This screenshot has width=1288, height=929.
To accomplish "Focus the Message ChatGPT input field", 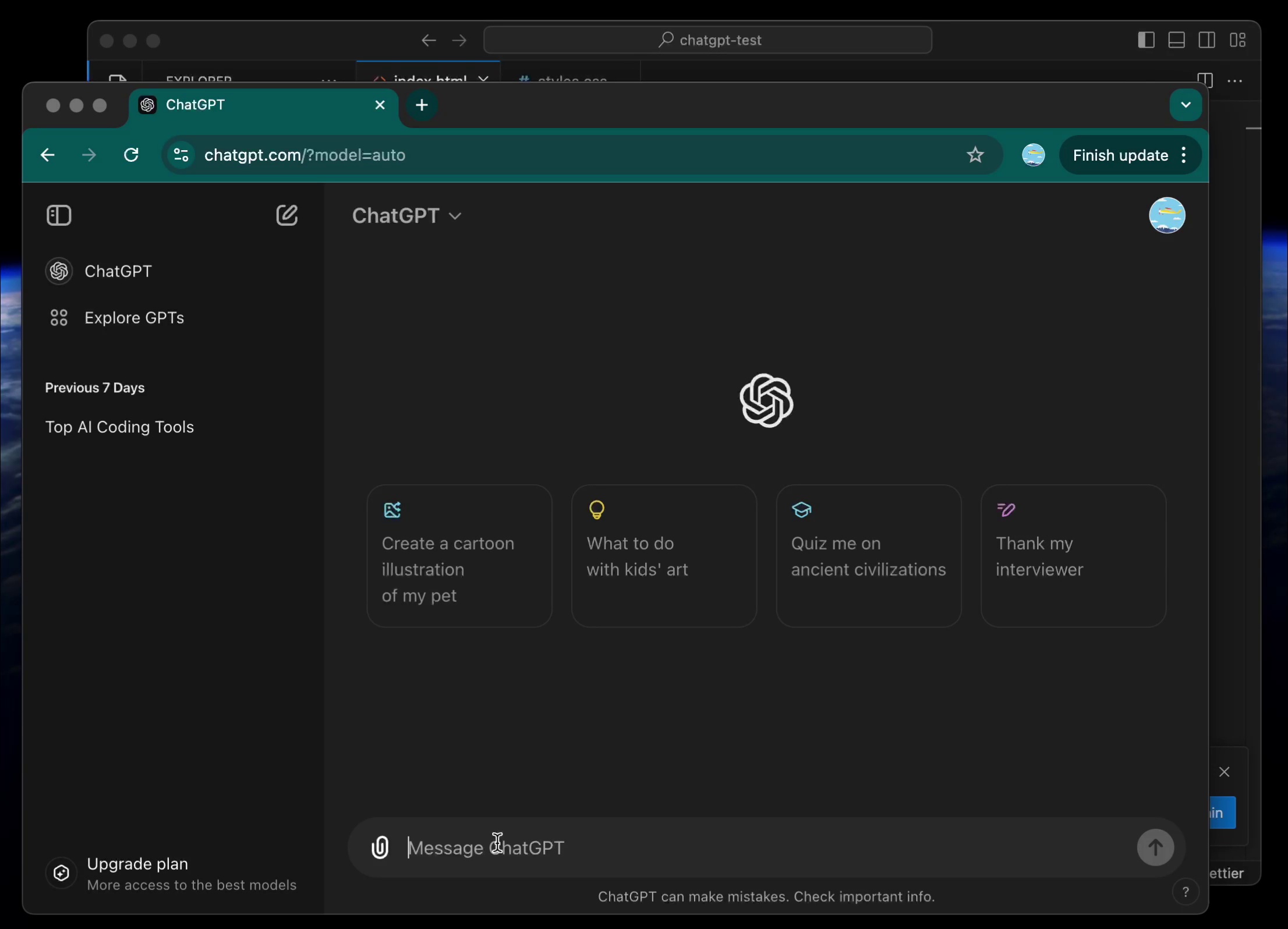I will (767, 848).
